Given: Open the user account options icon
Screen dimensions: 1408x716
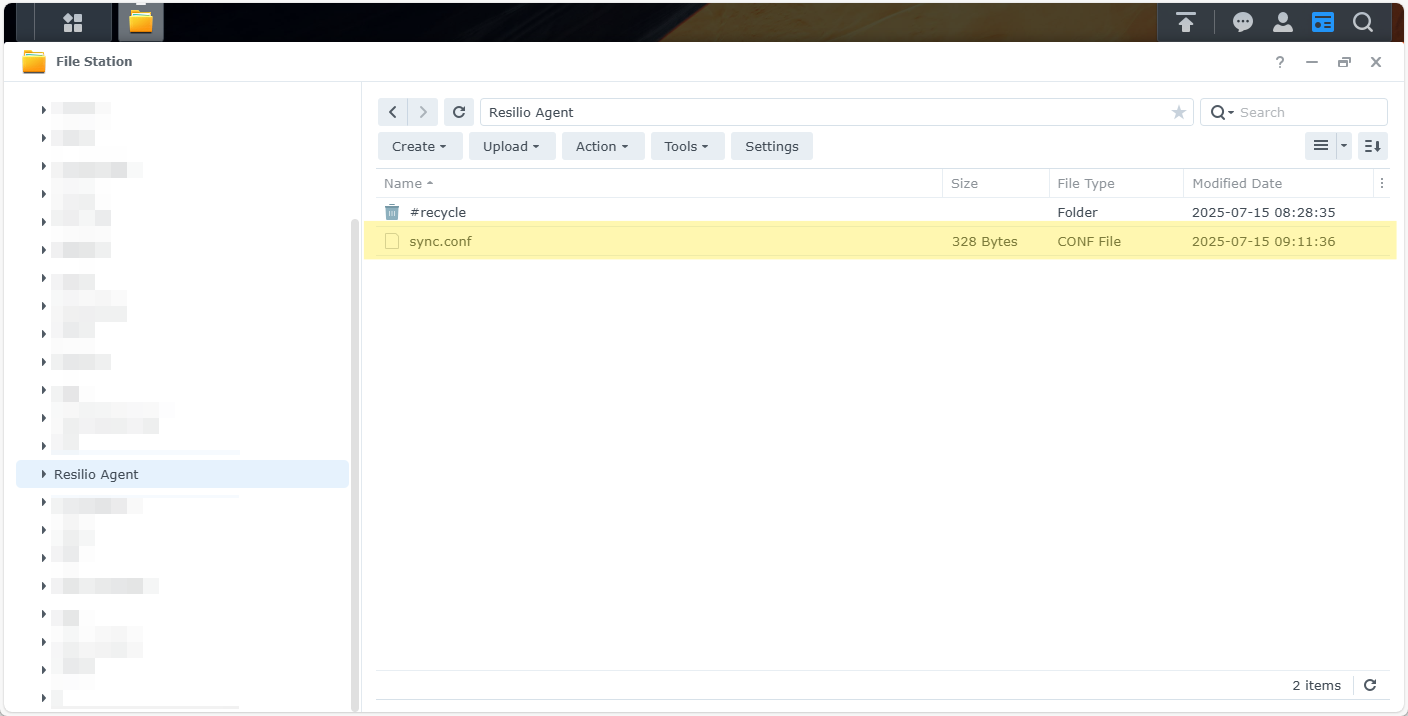Looking at the screenshot, I should 1282,22.
